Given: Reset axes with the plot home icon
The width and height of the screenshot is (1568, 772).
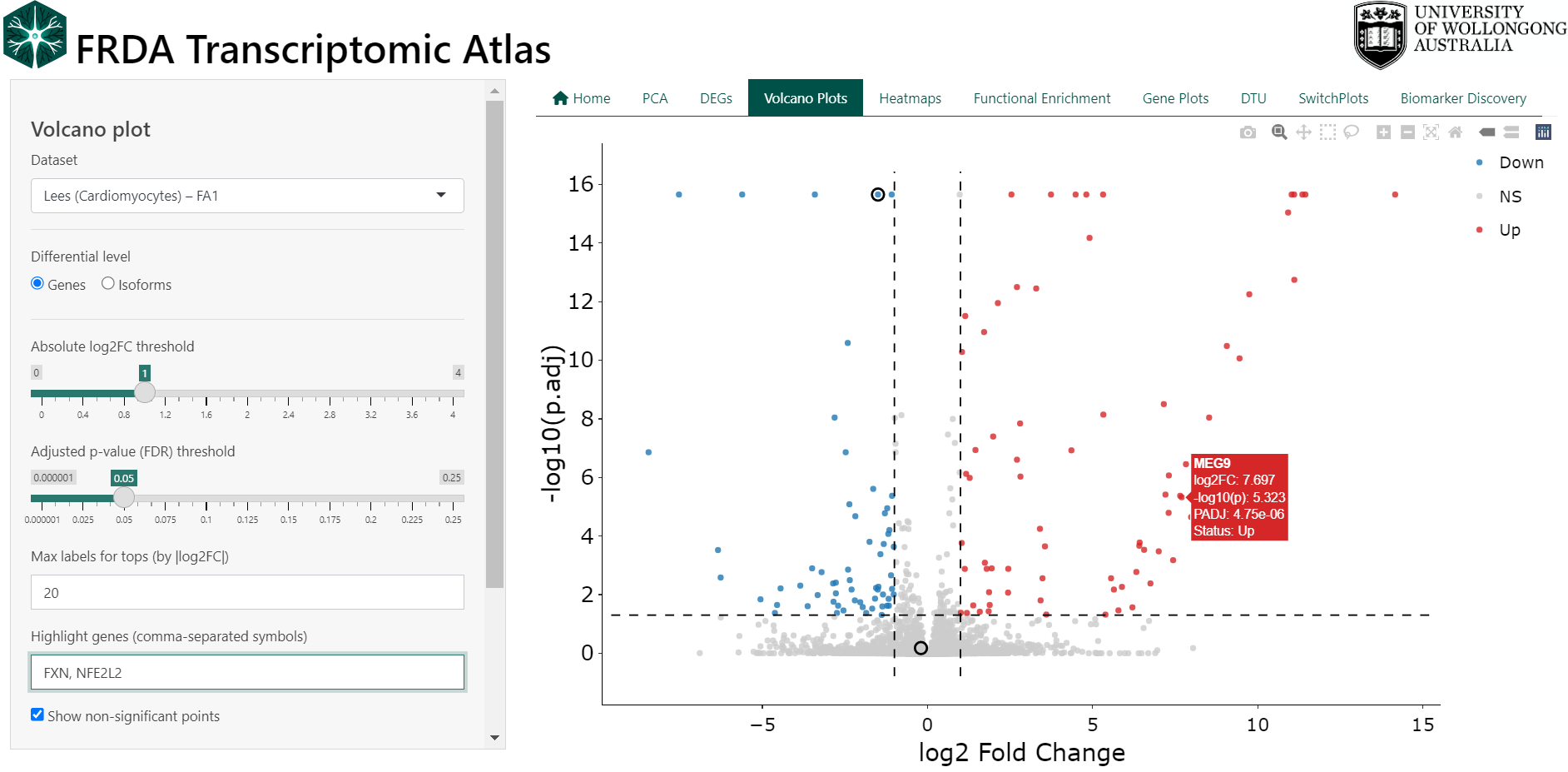Looking at the screenshot, I should (x=1455, y=132).
